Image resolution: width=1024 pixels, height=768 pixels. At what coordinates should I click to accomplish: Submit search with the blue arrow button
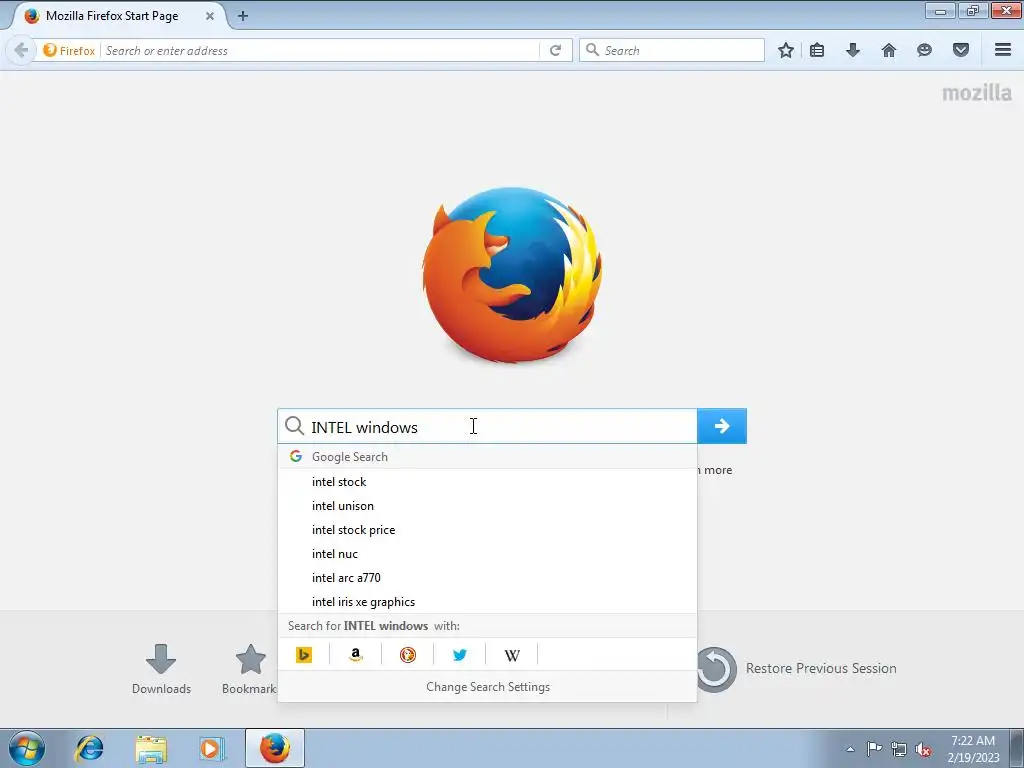point(722,426)
